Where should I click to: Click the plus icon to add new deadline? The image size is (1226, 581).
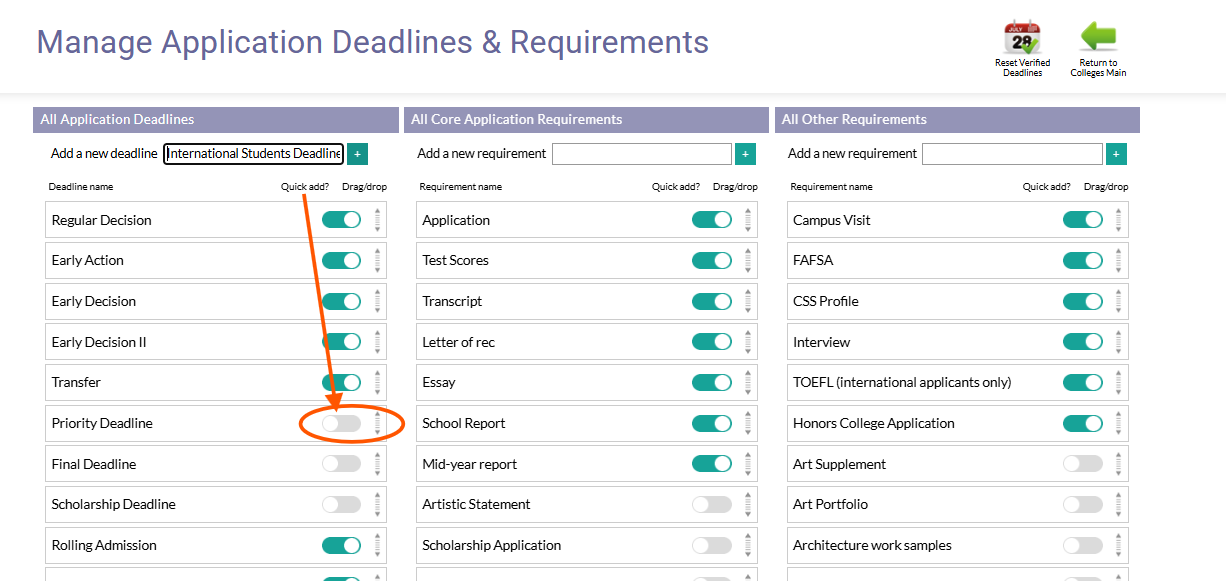(358, 154)
